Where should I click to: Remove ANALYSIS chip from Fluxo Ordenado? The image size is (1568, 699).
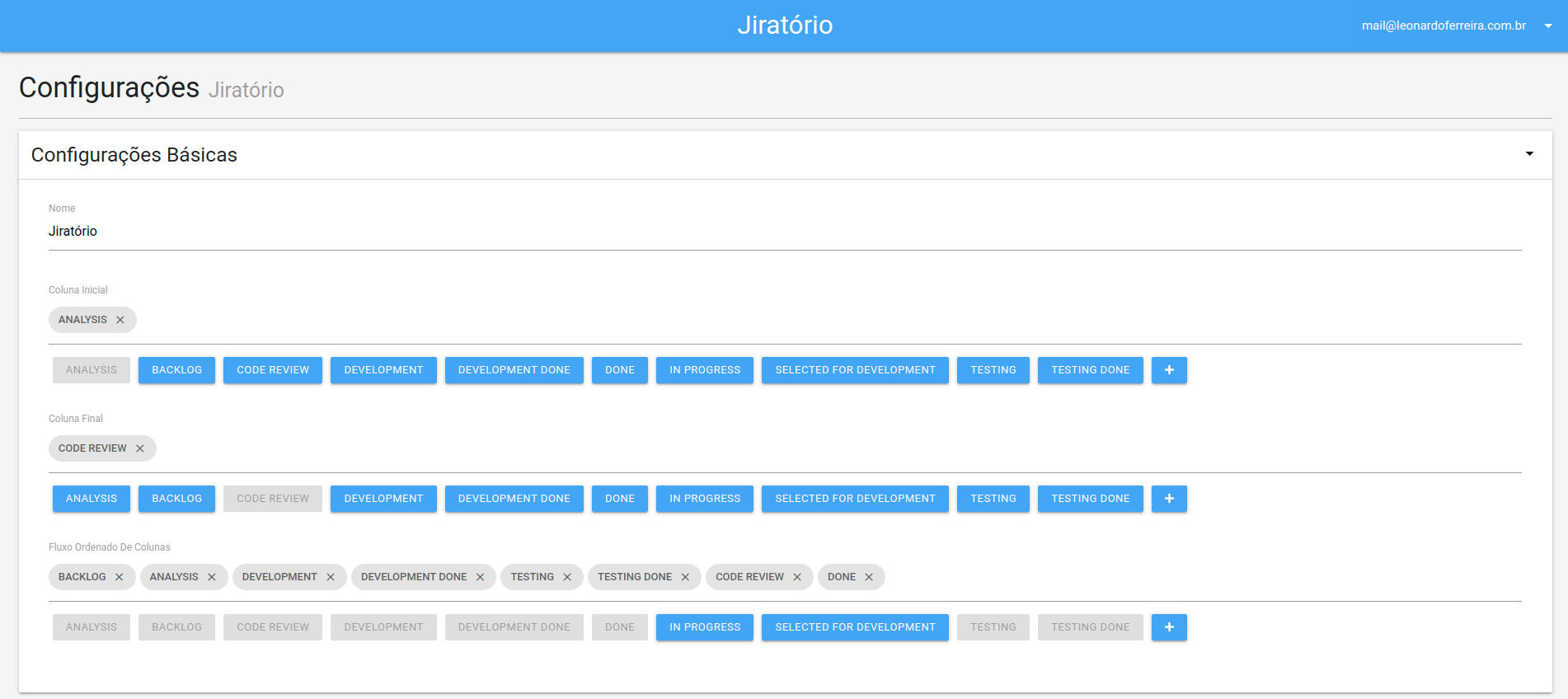point(212,577)
